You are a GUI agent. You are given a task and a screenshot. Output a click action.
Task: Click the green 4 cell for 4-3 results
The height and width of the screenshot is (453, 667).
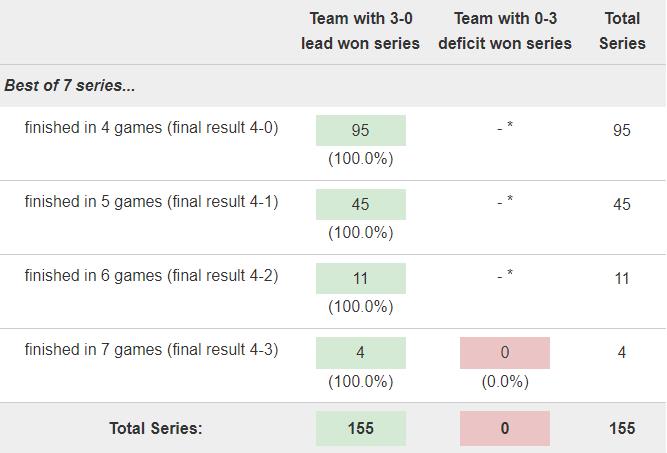click(361, 353)
